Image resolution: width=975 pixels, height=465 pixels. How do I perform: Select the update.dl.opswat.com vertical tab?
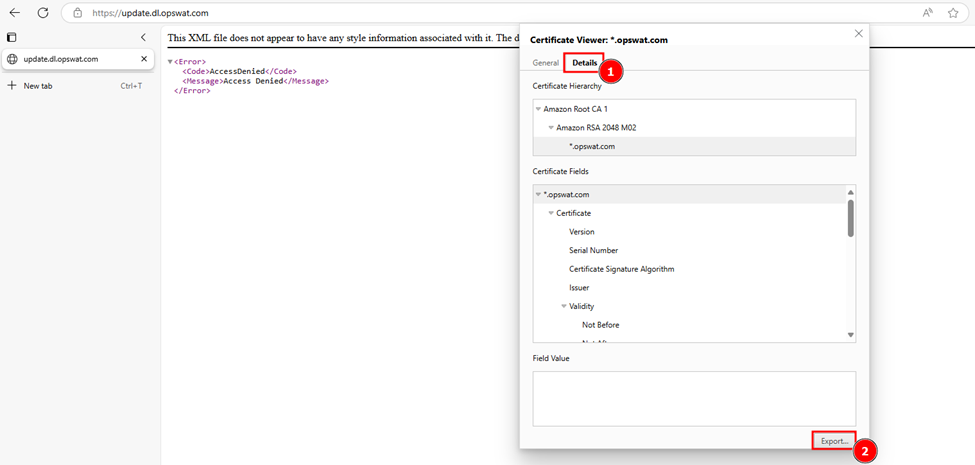coord(78,59)
